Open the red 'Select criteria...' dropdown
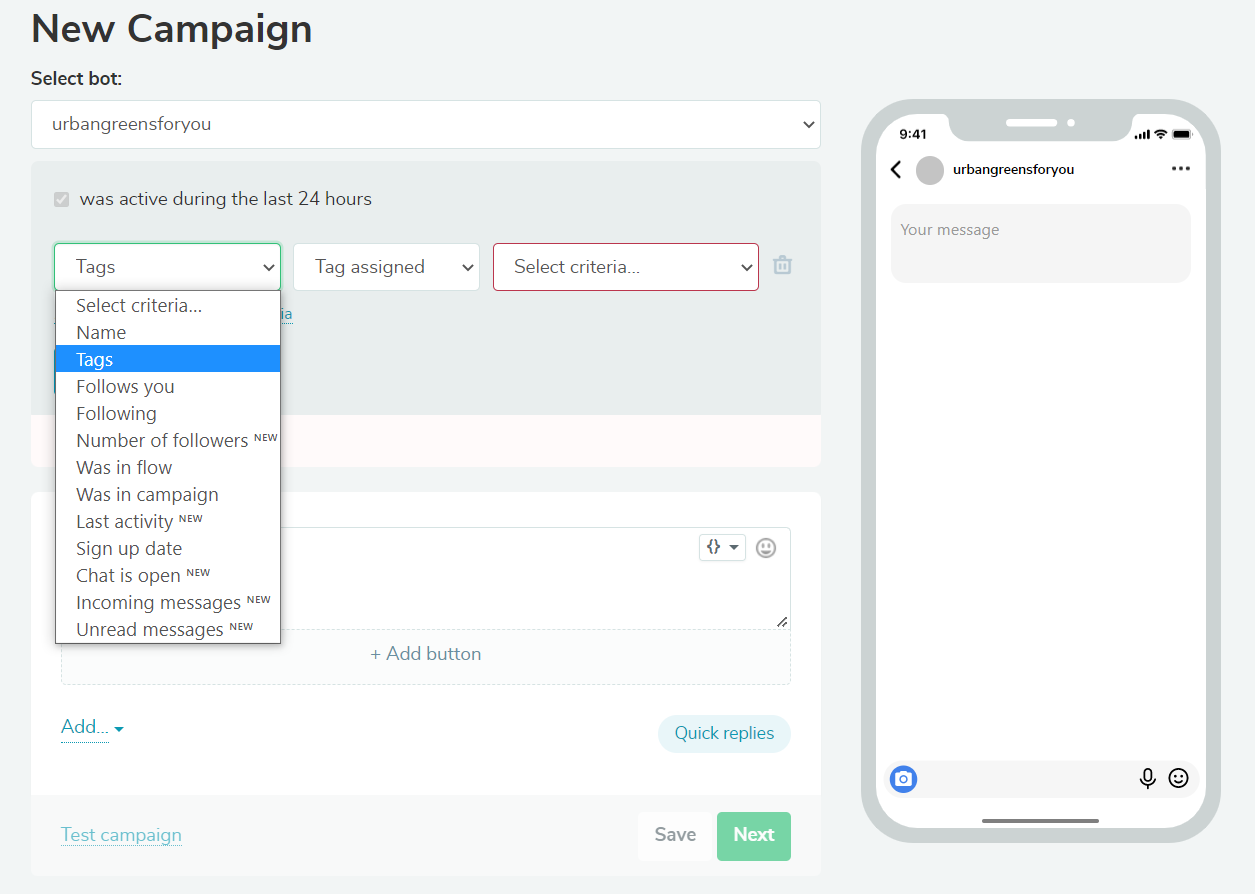Screen dimensions: 1255x894 click(625, 267)
